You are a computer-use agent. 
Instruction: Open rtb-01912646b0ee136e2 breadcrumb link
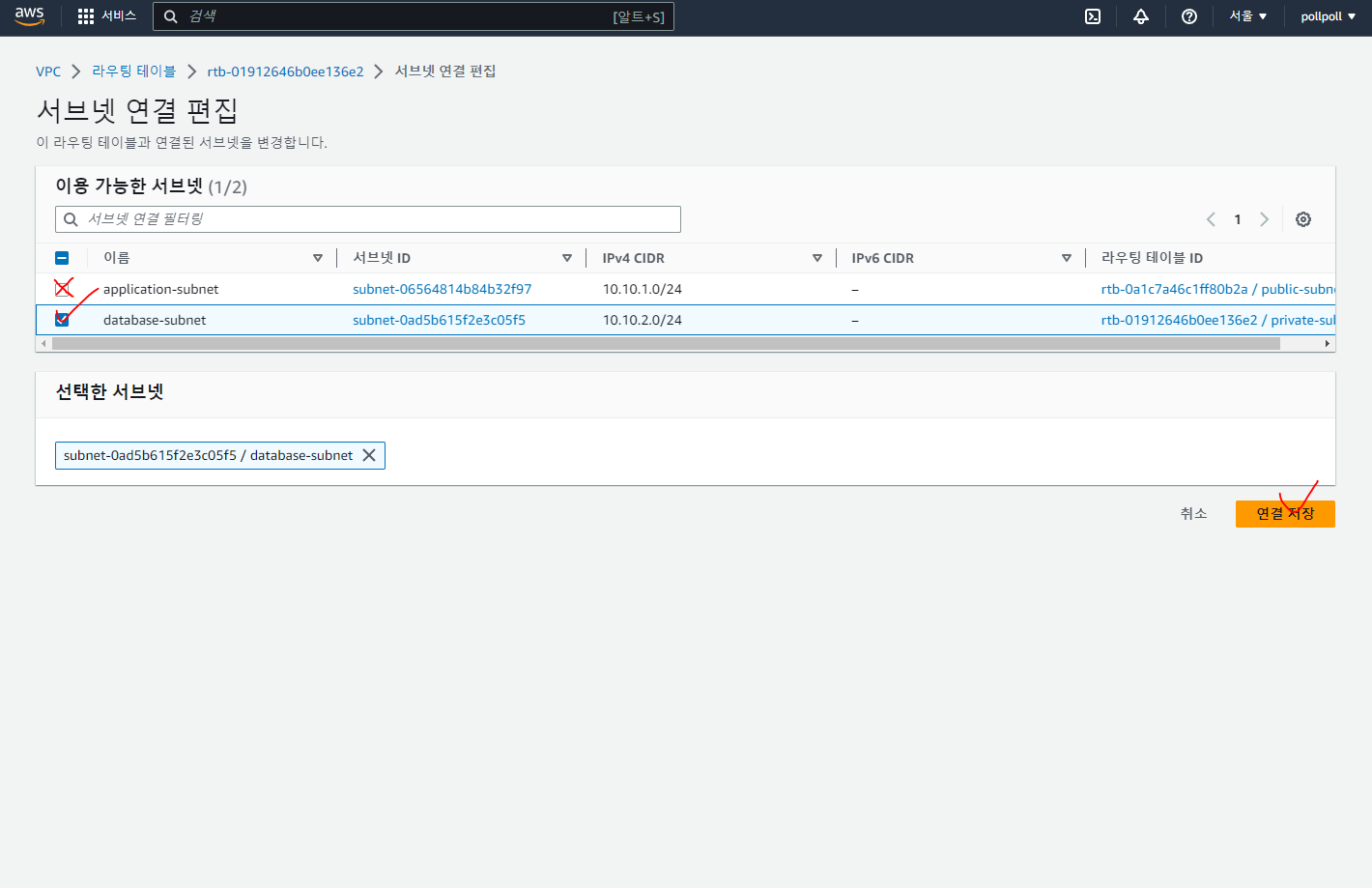coord(285,72)
